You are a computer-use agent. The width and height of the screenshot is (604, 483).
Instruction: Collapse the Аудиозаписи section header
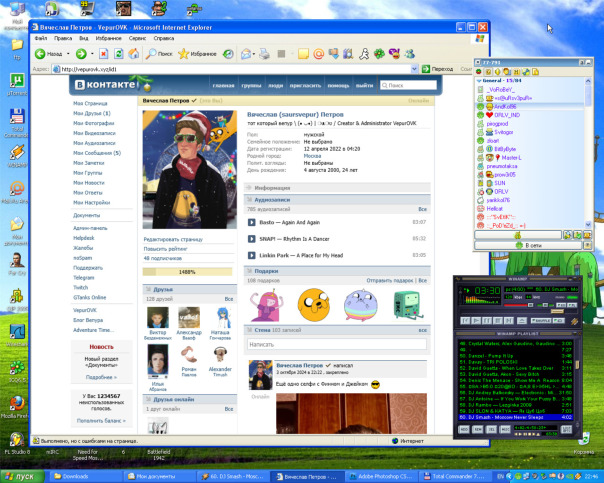point(337,200)
